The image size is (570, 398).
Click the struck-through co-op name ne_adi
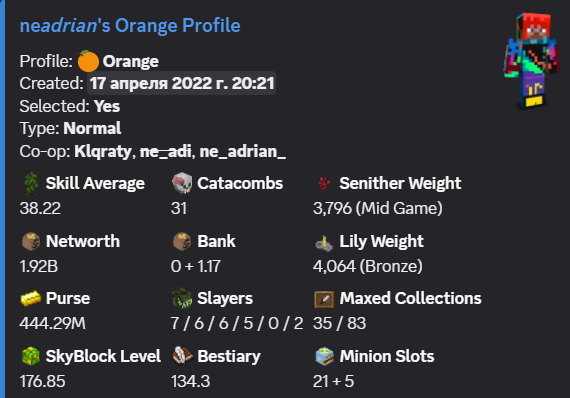coord(165,152)
